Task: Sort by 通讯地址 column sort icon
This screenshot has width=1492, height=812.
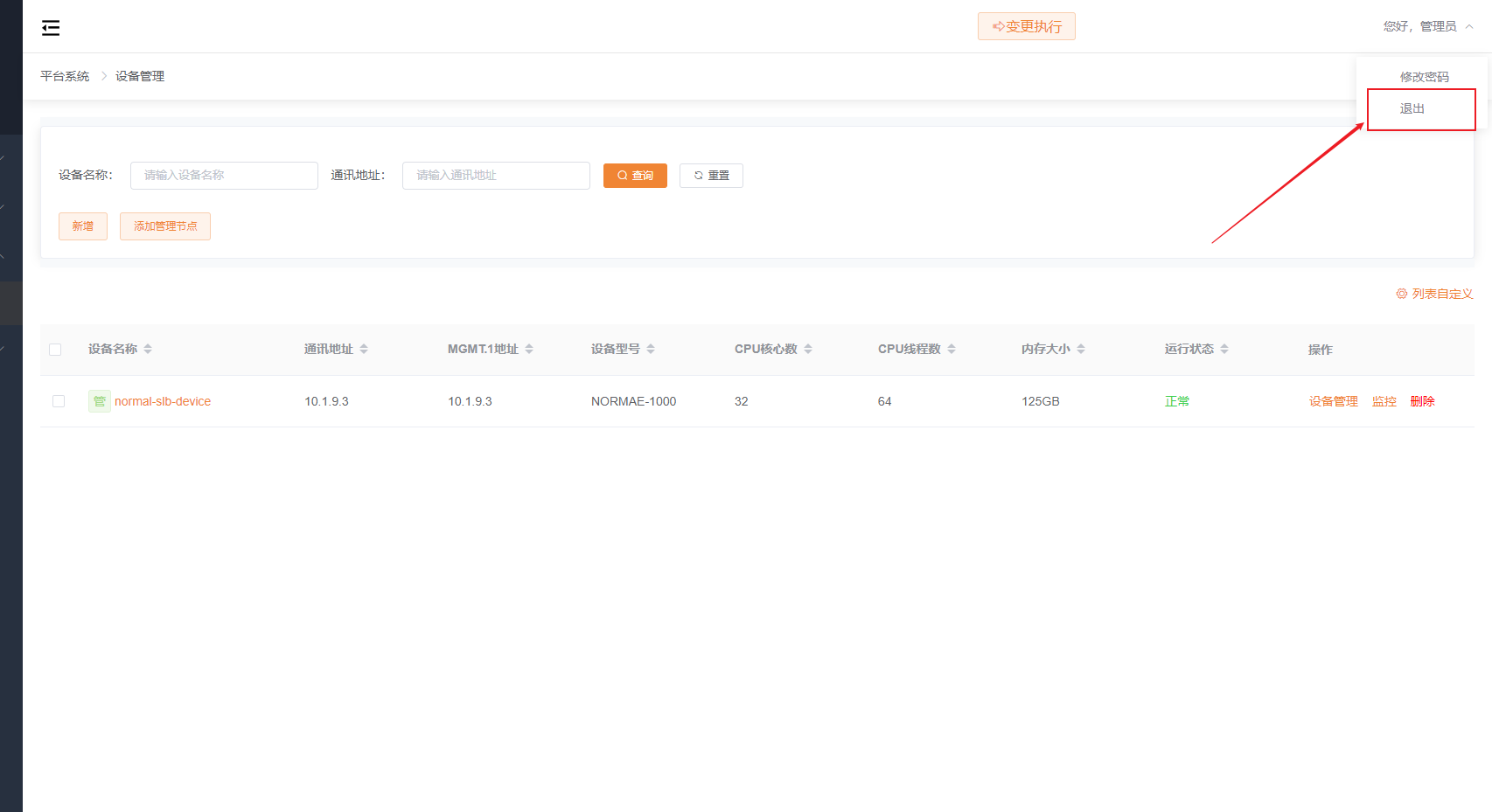Action: (364, 349)
